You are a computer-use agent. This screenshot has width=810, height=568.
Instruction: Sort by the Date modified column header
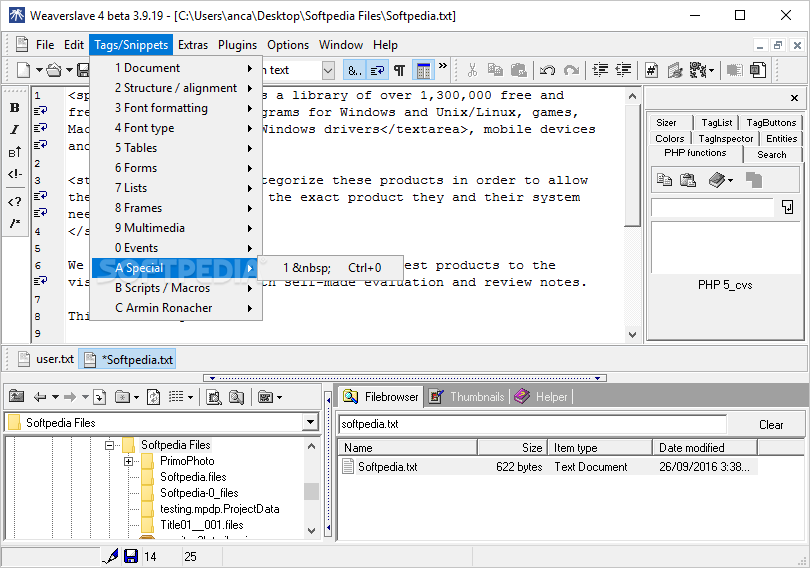tap(705, 448)
